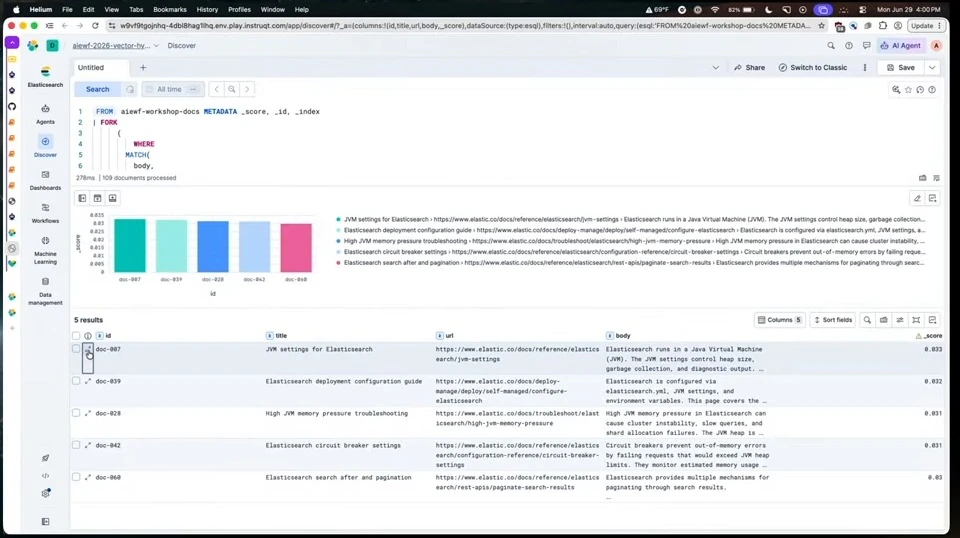Expand the doc-028 row details
Screen dimensions: 960x538
tap(88, 413)
